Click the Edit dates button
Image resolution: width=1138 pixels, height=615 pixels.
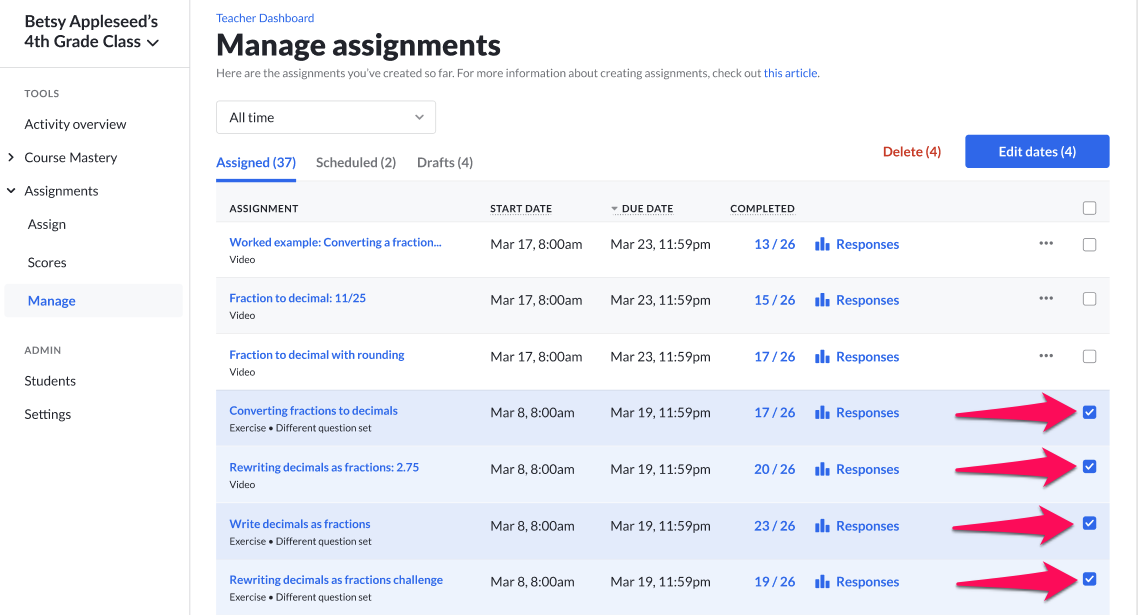[1036, 150]
